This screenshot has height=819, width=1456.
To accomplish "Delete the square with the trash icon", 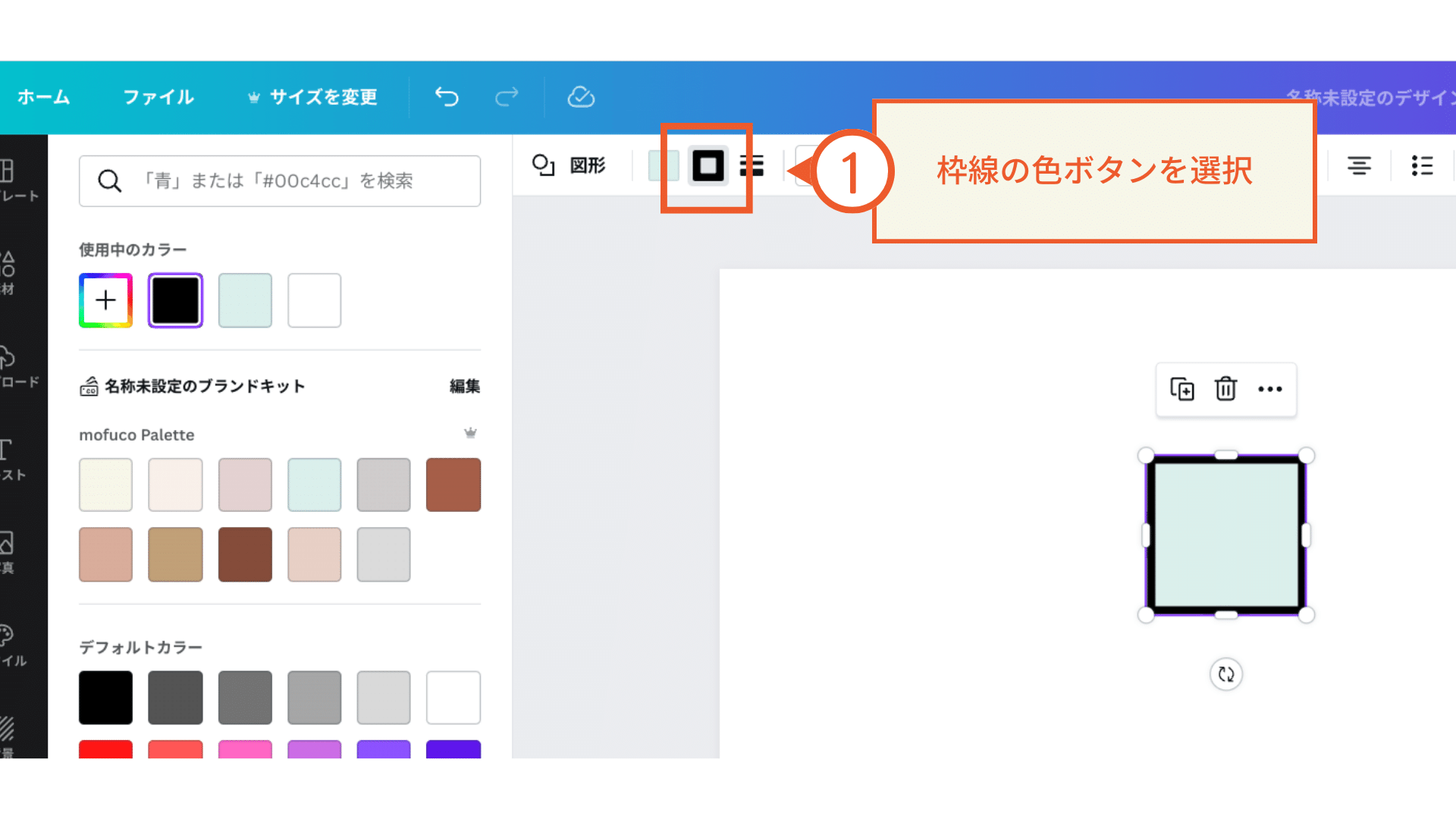I will pos(1226,390).
